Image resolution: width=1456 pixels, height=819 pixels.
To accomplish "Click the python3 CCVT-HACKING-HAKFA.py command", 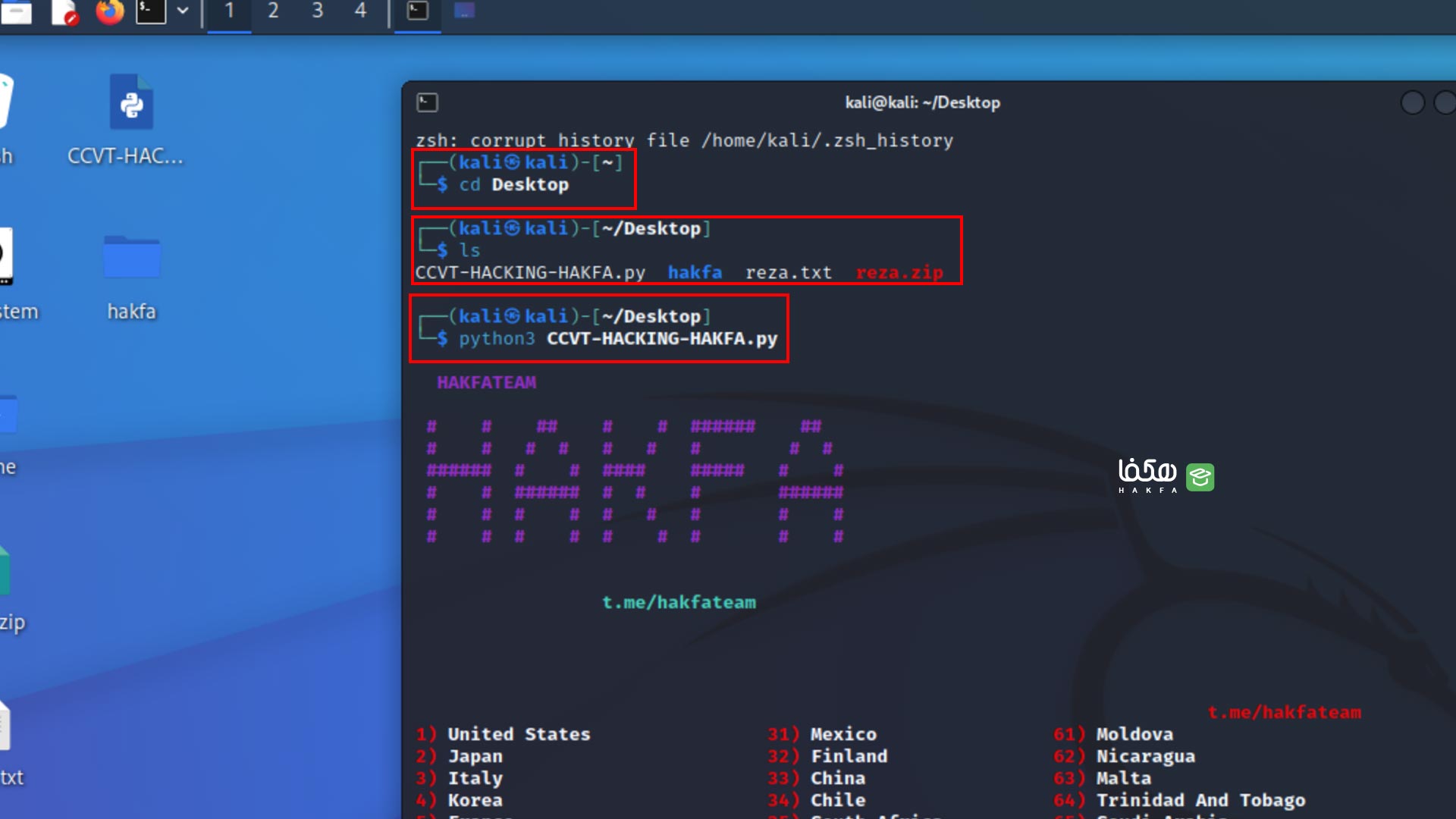I will point(618,338).
